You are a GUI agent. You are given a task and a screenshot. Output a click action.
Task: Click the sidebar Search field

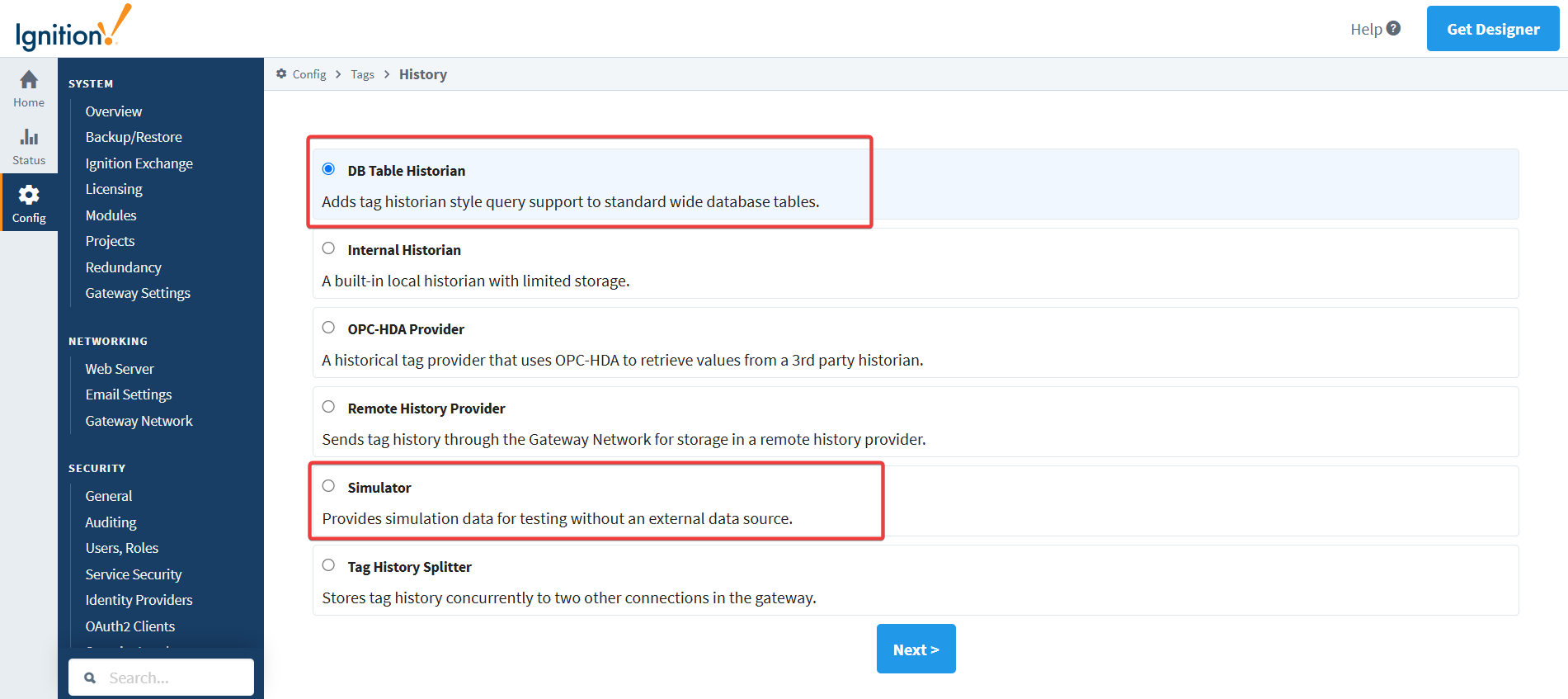click(161, 678)
